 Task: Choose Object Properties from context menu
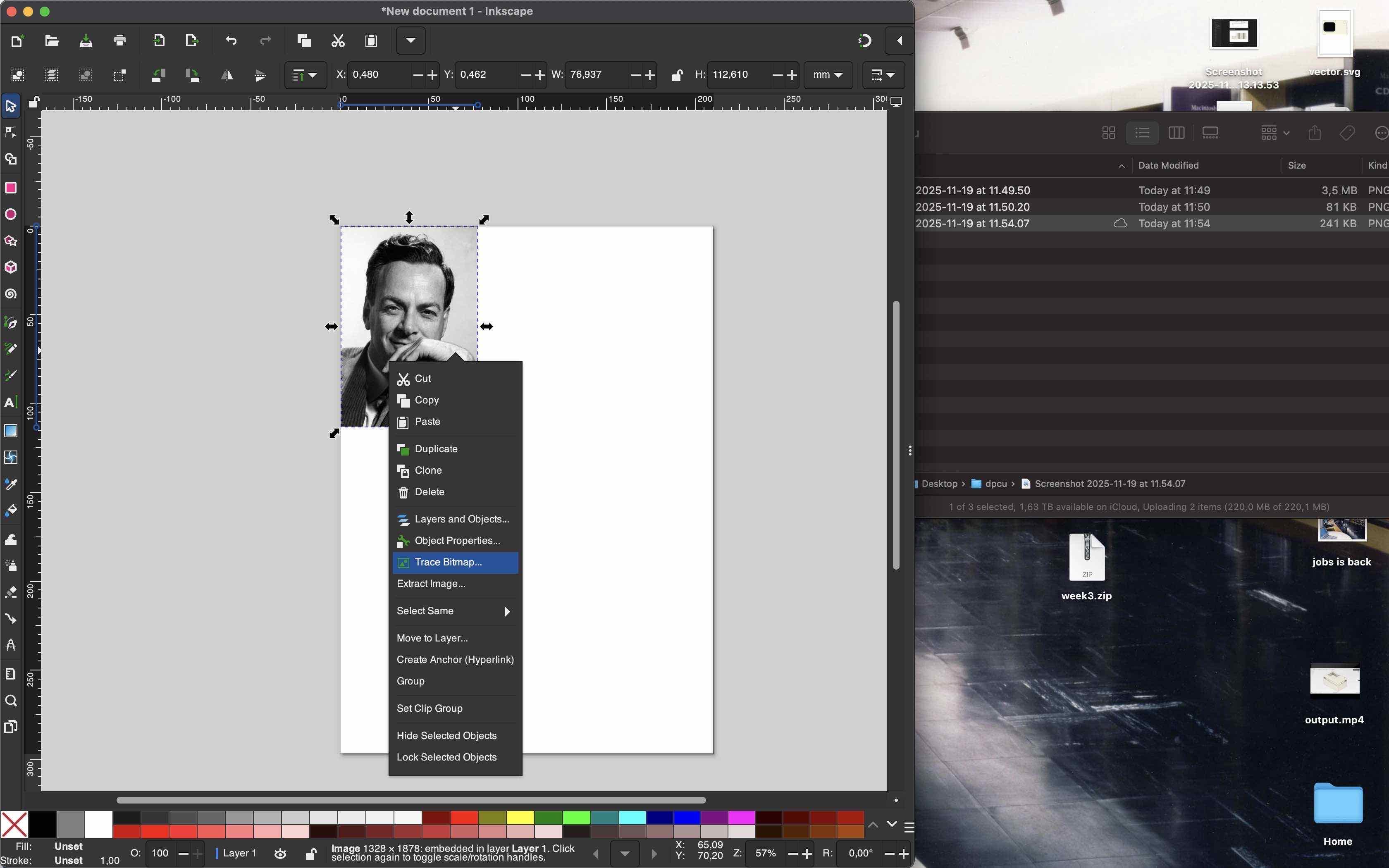(457, 541)
